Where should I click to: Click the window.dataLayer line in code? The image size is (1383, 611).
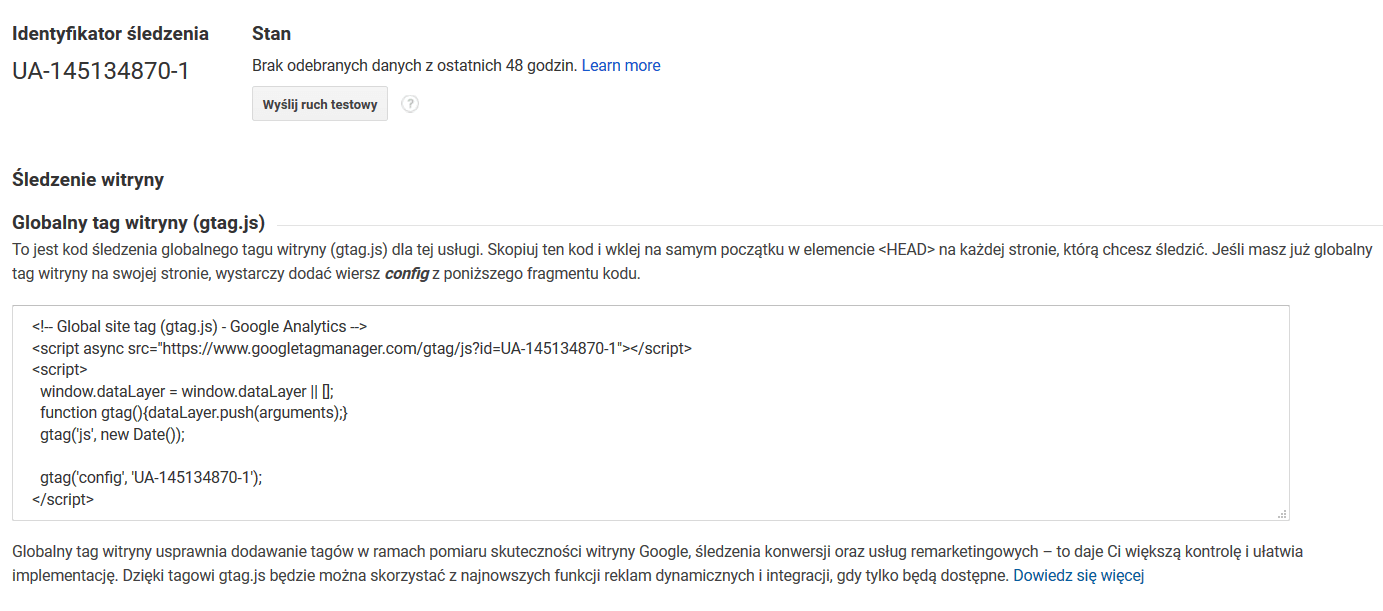click(187, 391)
